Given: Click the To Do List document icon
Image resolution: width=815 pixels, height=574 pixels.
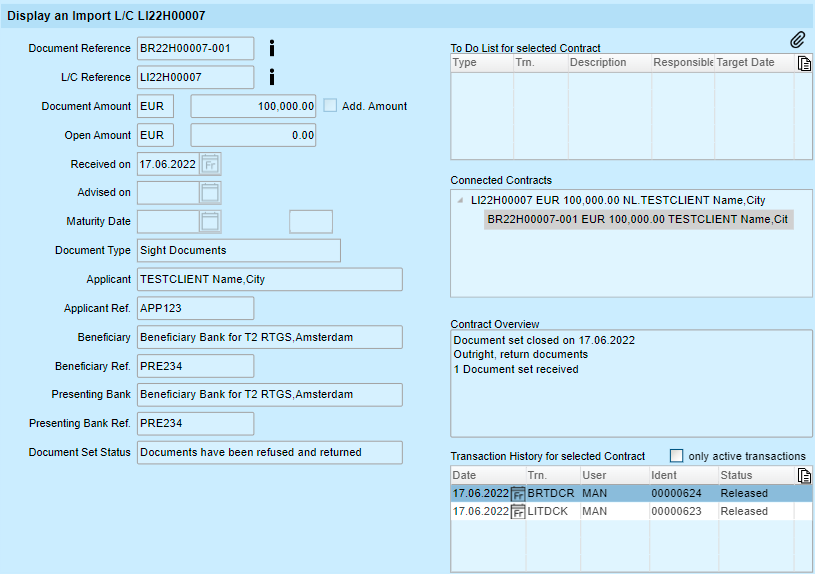Looking at the screenshot, I should 804,63.
